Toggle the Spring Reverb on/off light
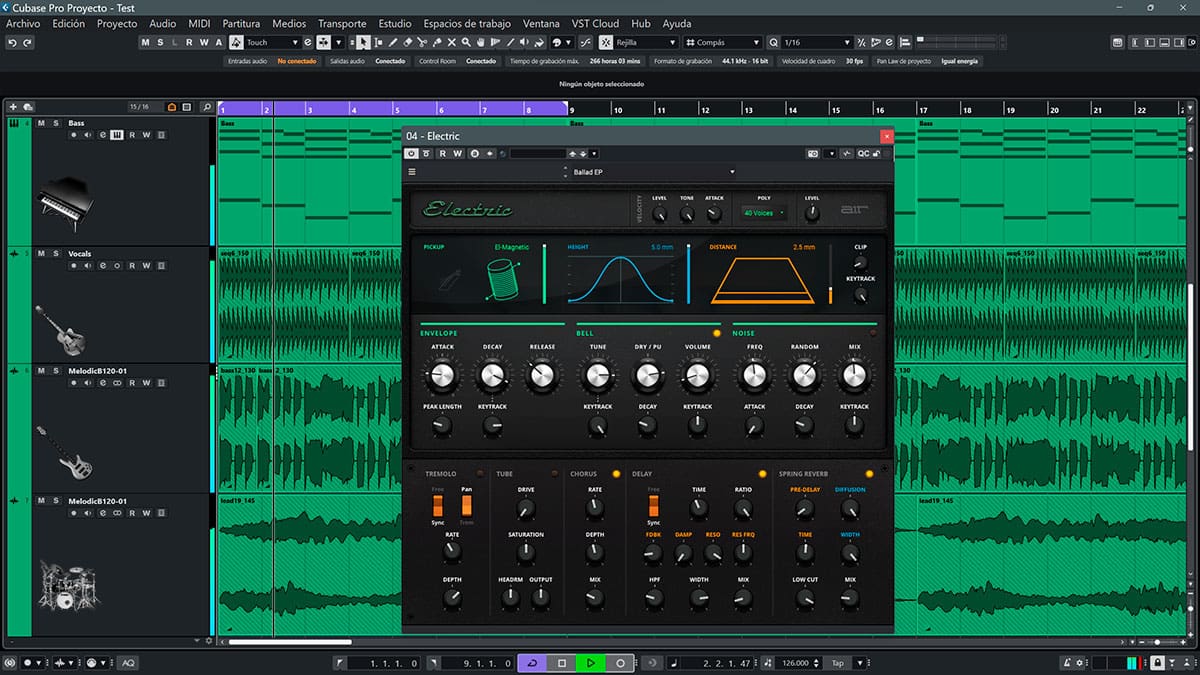Viewport: 1200px width, 675px height. coord(869,474)
